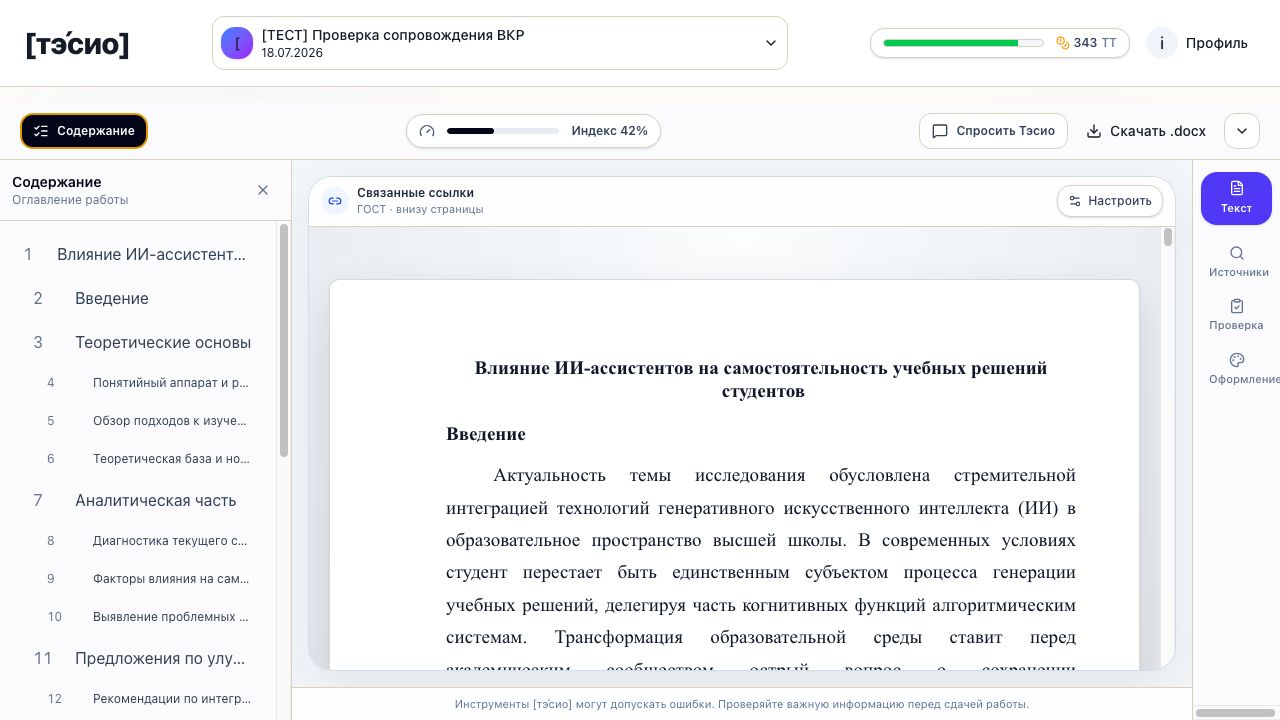This screenshot has width=1280, height=720.
Task: Switch to the Проверка tab
Action: tap(1236, 315)
